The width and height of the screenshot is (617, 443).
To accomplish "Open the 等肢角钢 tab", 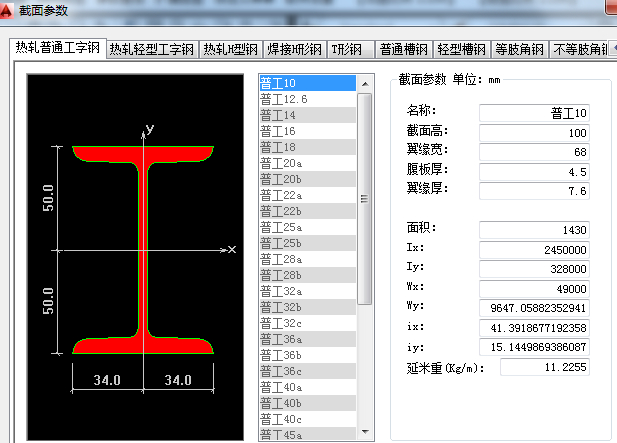I will click(x=519, y=50).
